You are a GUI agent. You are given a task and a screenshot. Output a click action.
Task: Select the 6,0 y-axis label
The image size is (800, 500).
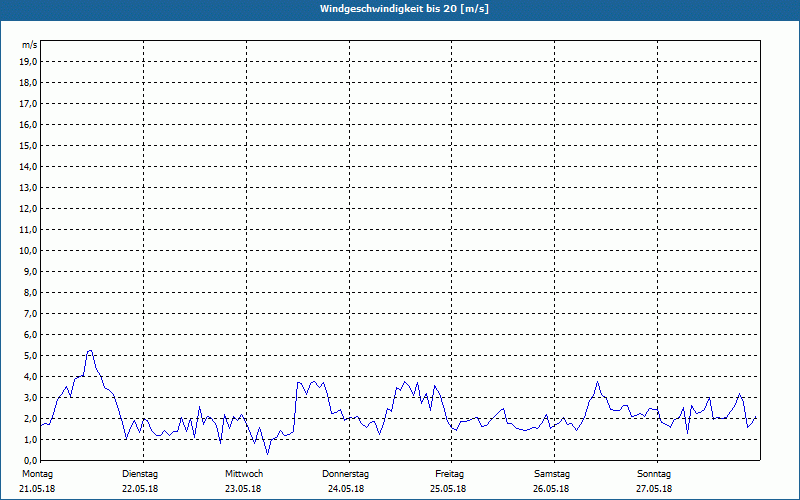30,335
